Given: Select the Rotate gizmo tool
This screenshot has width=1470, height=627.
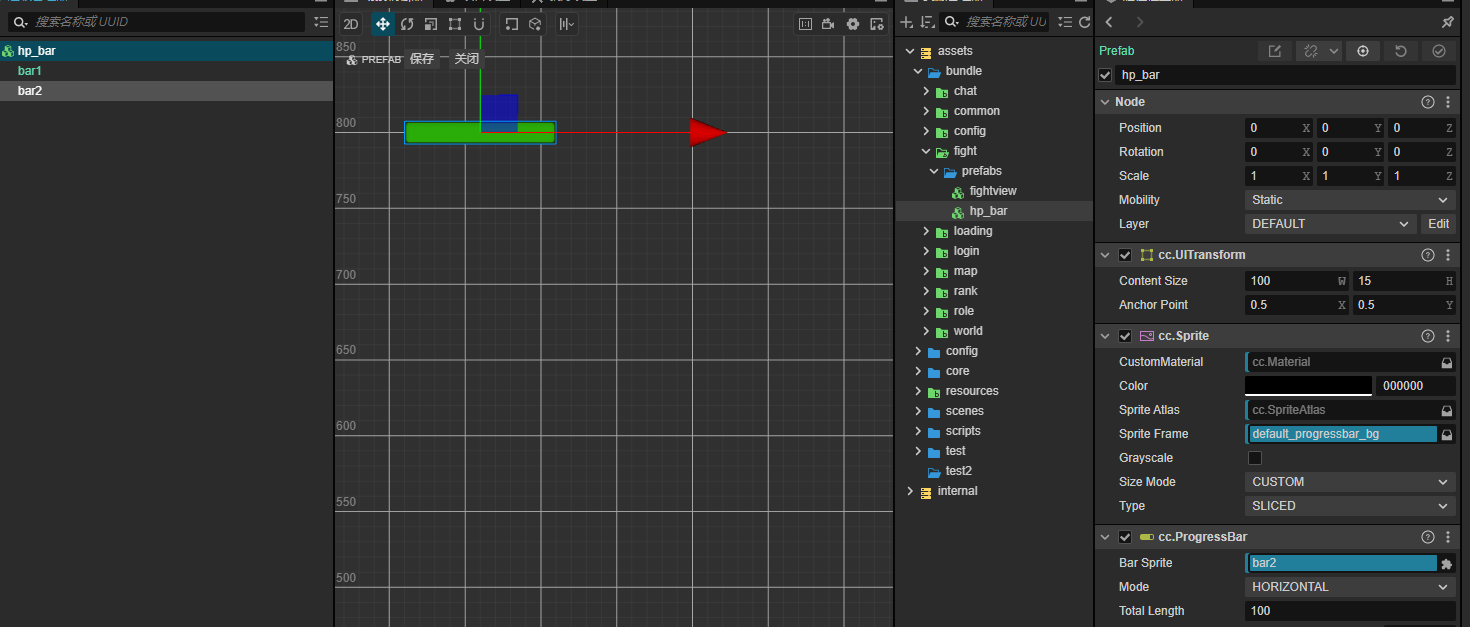Looking at the screenshot, I should coord(407,24).
